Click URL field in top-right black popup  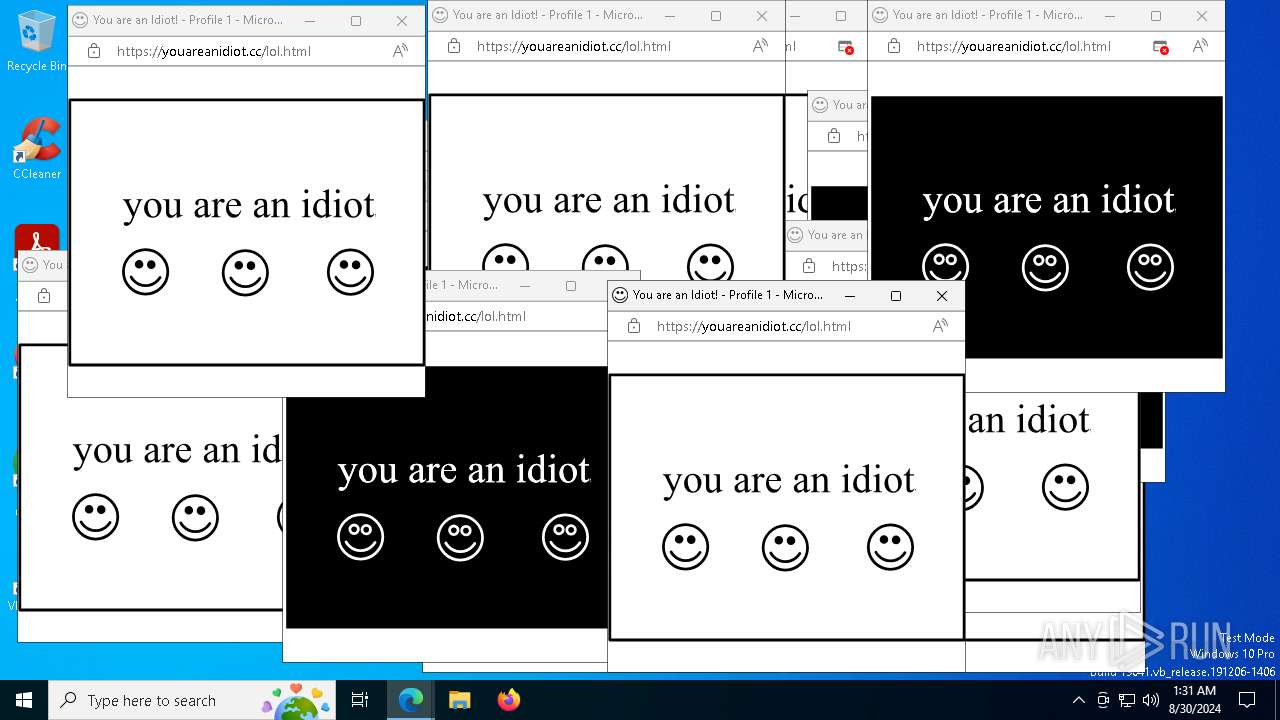1013,46
